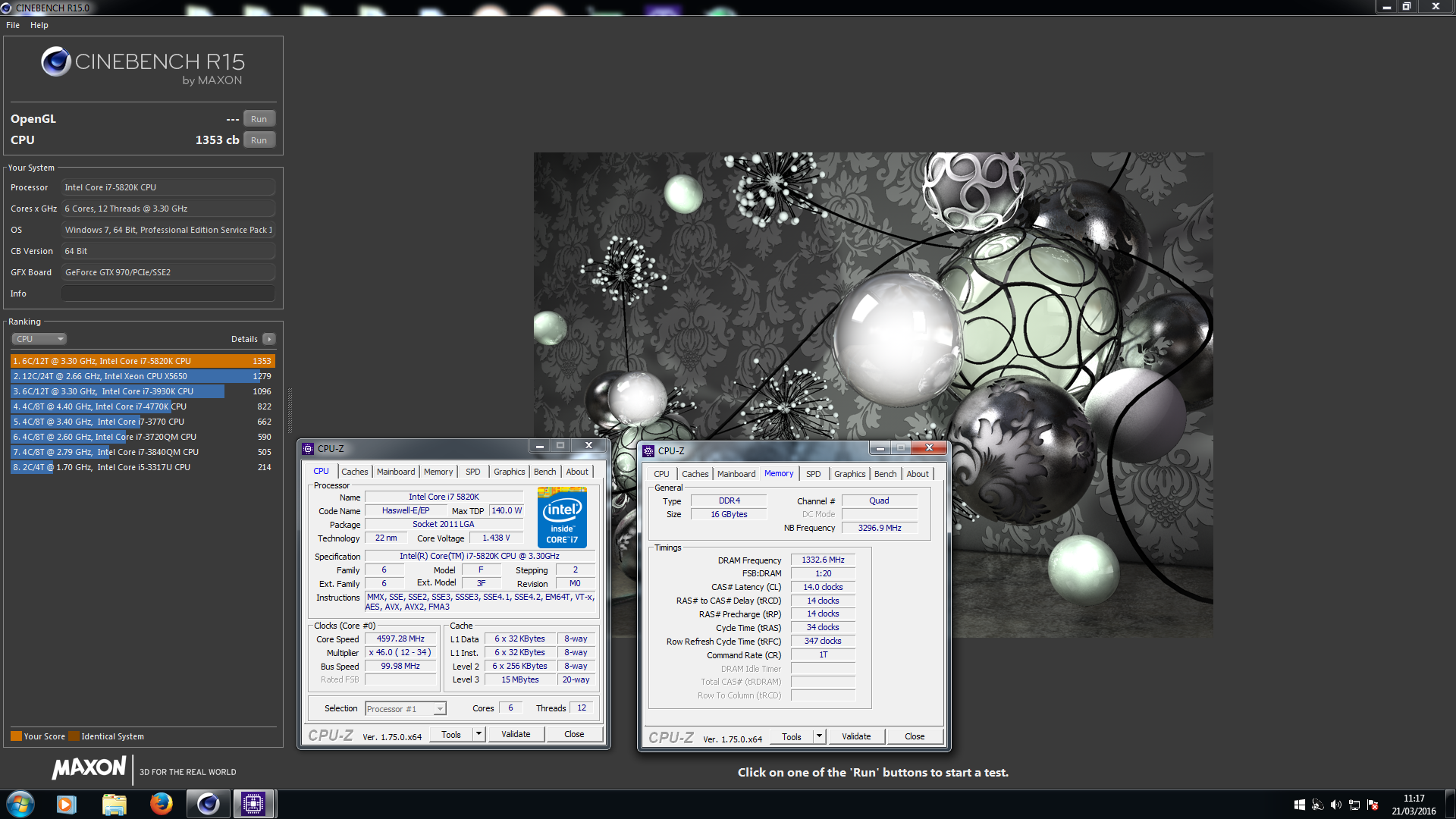Screen dimensions: 1456x819
Task: Select the Cinebench taskbar icon
Action: click(x=208, y=804)
